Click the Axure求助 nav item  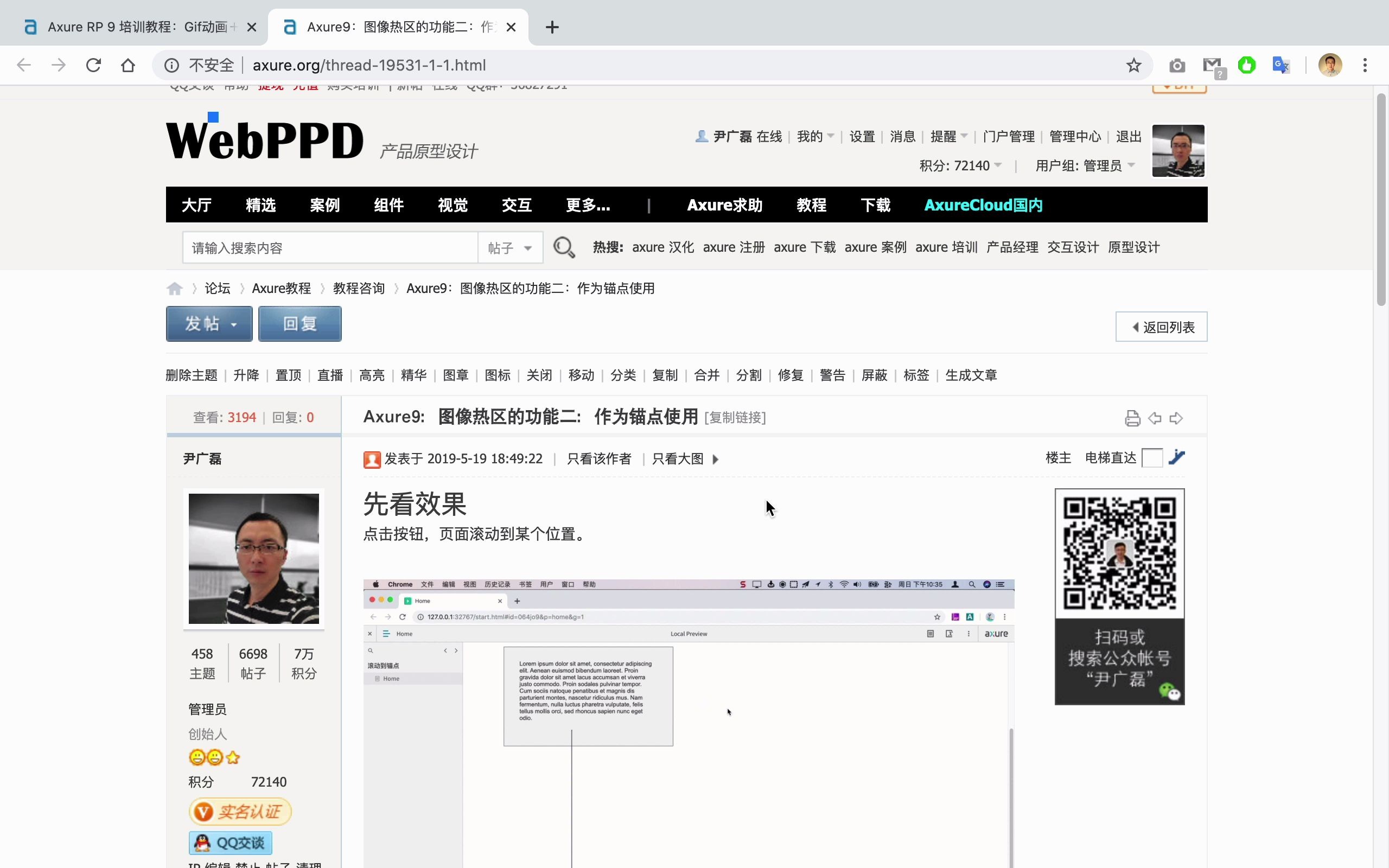click(x=724, y=205)
